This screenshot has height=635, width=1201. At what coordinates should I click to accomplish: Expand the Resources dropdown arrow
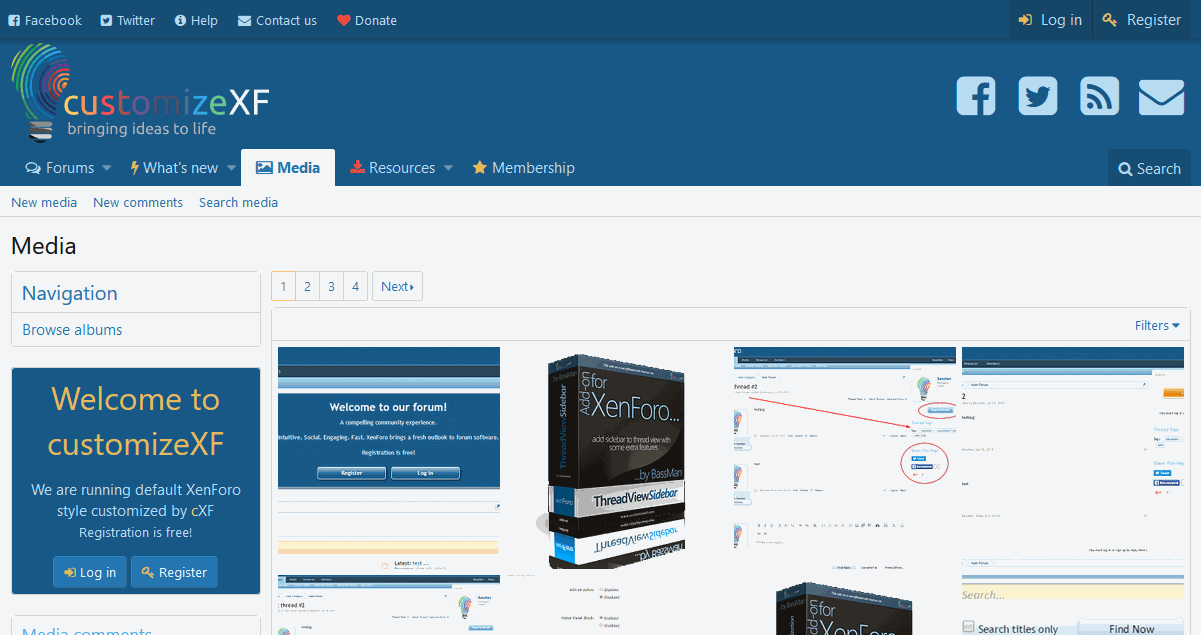(x=448, y=168)
